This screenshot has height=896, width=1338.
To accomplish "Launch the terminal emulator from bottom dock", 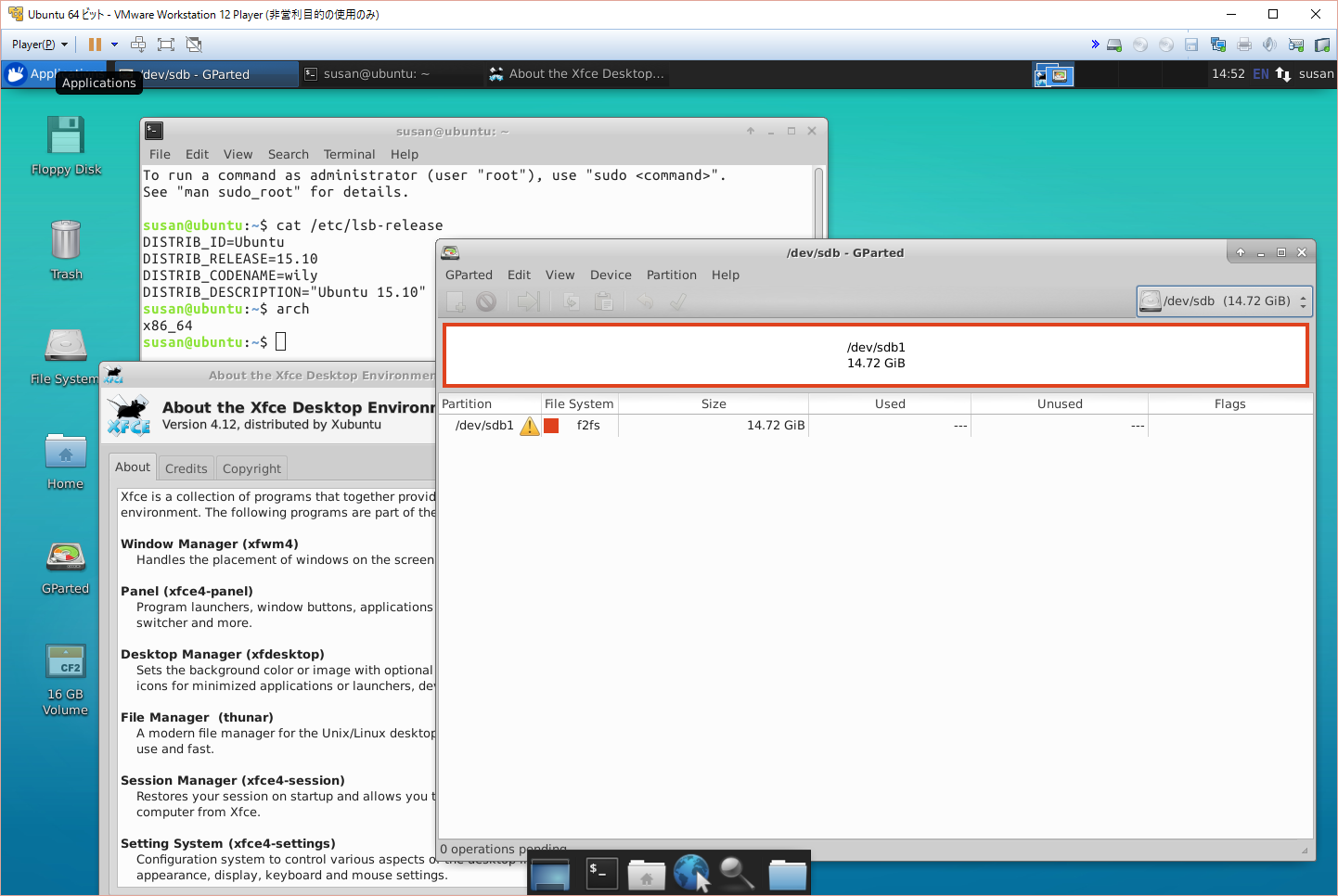I will [x=602, y=873].
